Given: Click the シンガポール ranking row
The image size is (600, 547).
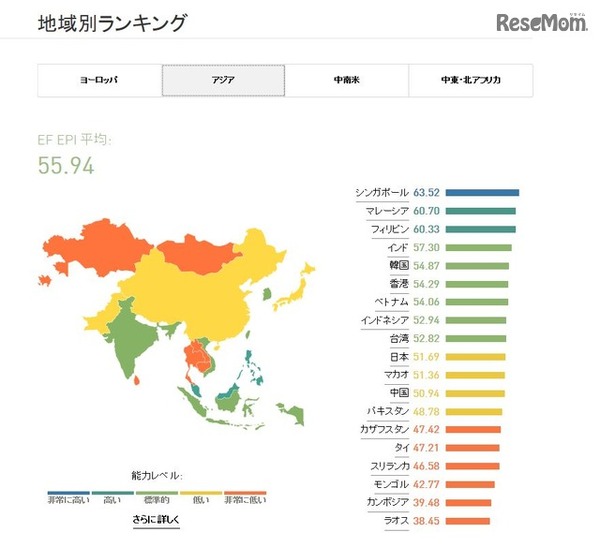Looking at the screenshot, I should point(437,193).
